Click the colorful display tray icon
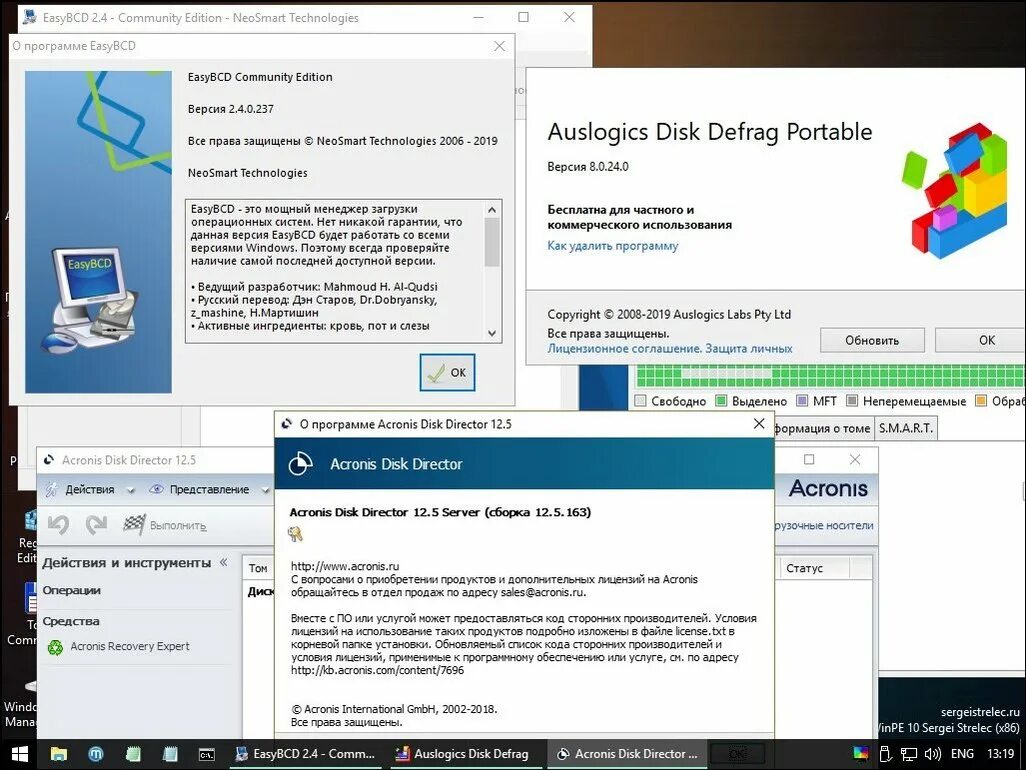The image size is (1026, 770). pyautogui.click(x=860, y=754)
